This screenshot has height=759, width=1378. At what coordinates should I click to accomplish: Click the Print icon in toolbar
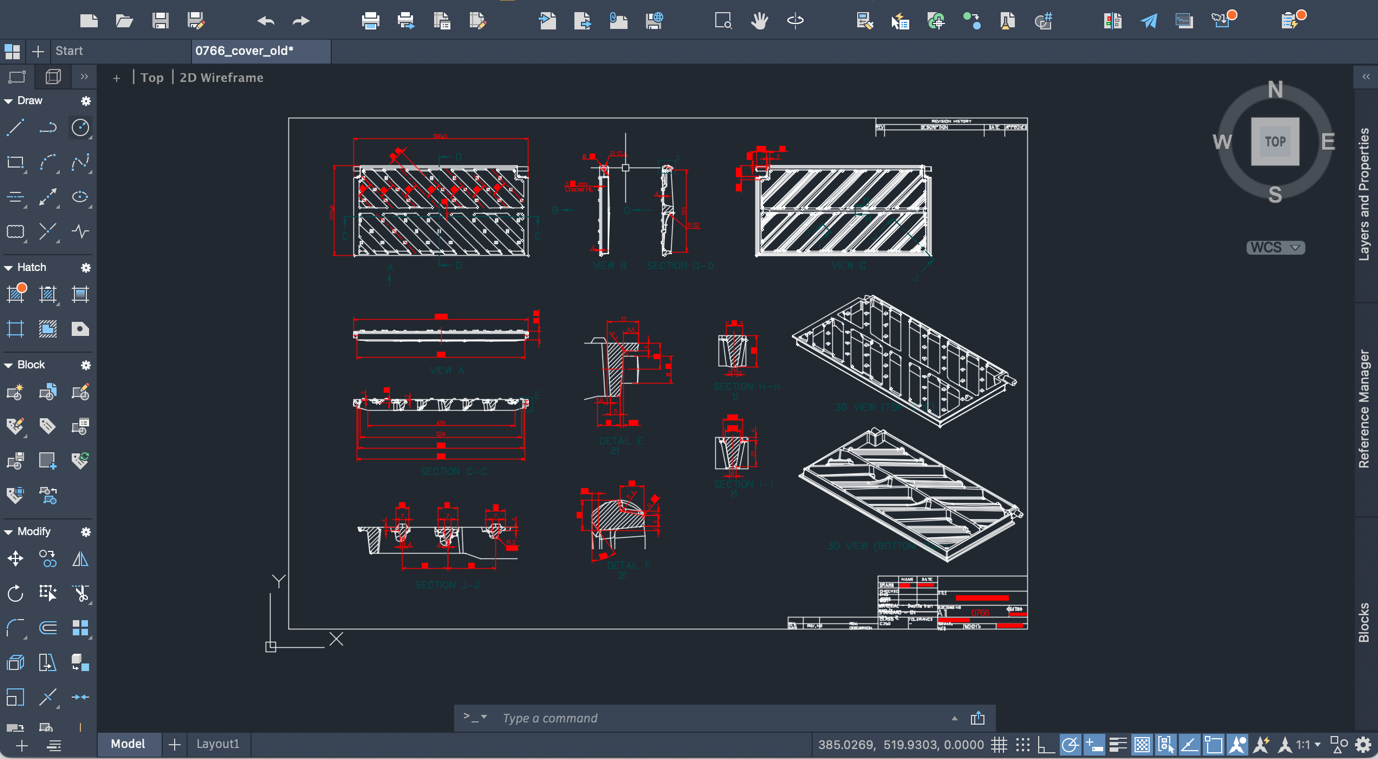coord(370,21)
